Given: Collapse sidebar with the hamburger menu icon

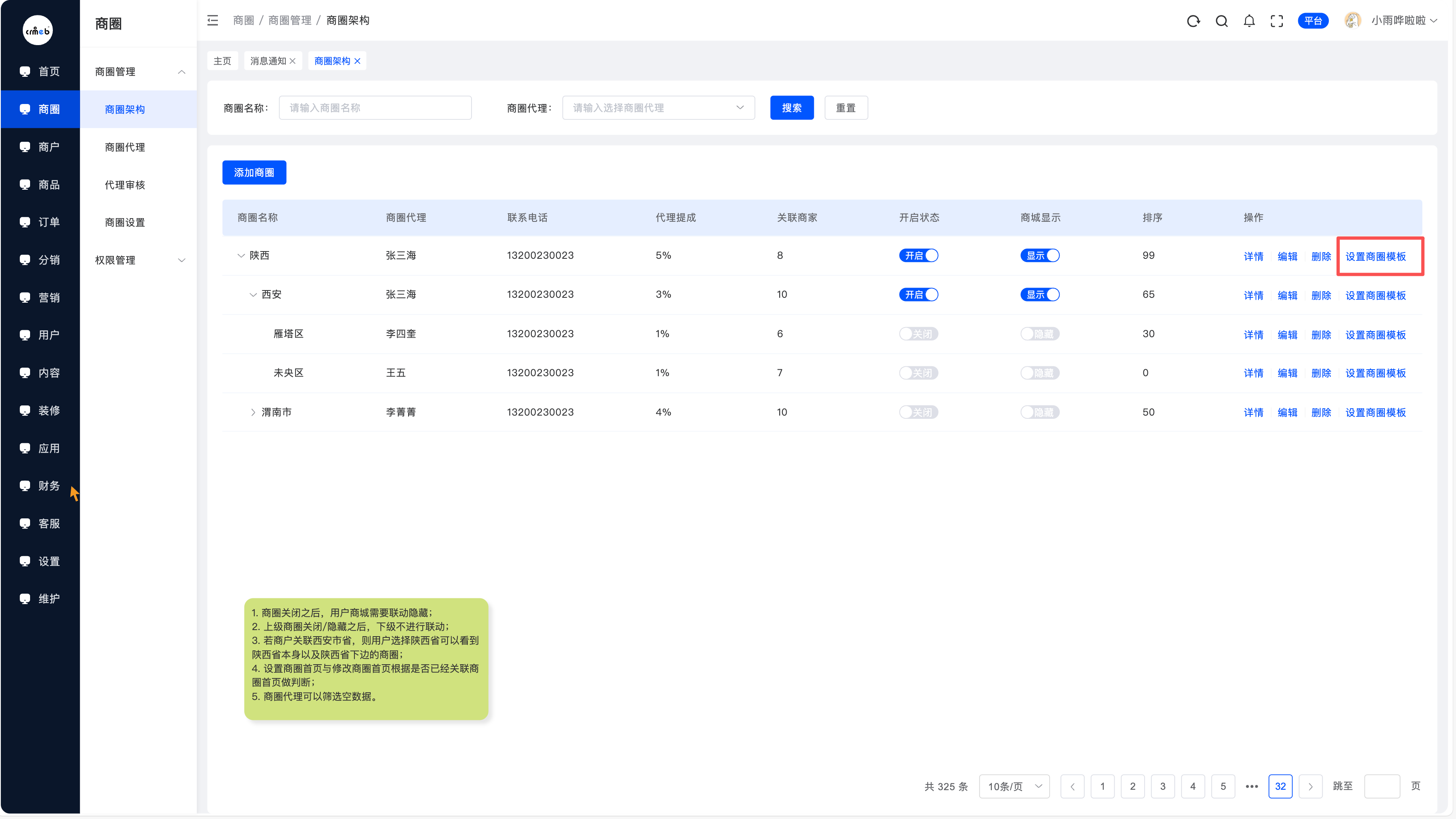Looking at the screenshot, I should [x=213, y=20].
